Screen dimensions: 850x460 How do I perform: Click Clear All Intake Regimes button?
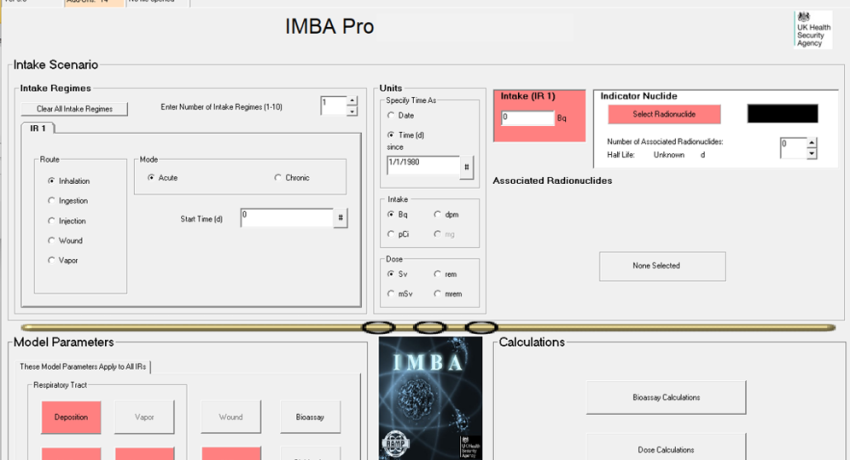[74, 109]
